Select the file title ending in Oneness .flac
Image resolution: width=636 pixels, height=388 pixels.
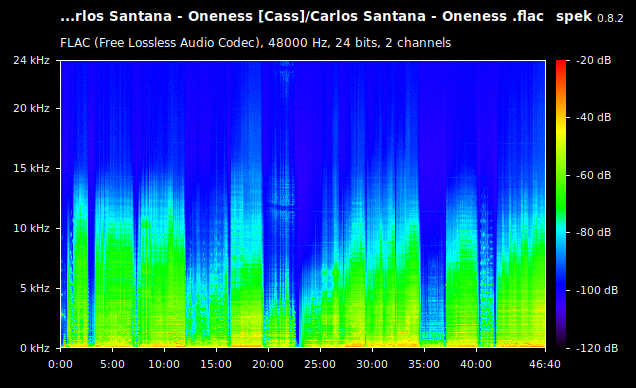point(302,16)
